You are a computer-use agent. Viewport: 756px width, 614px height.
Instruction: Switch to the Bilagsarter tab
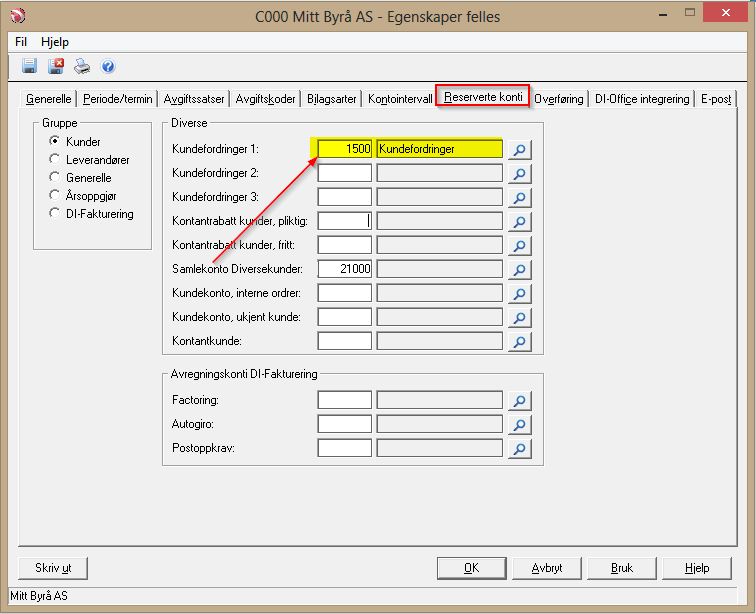point(332,99)
